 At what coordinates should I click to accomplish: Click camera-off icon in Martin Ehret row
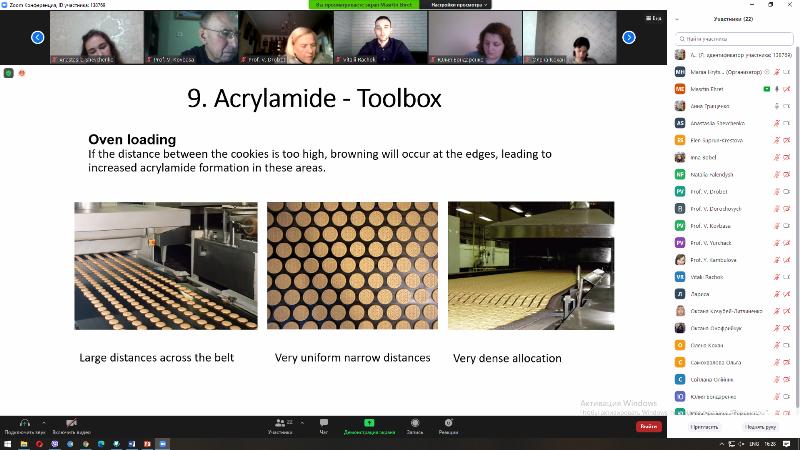point(786,89)
